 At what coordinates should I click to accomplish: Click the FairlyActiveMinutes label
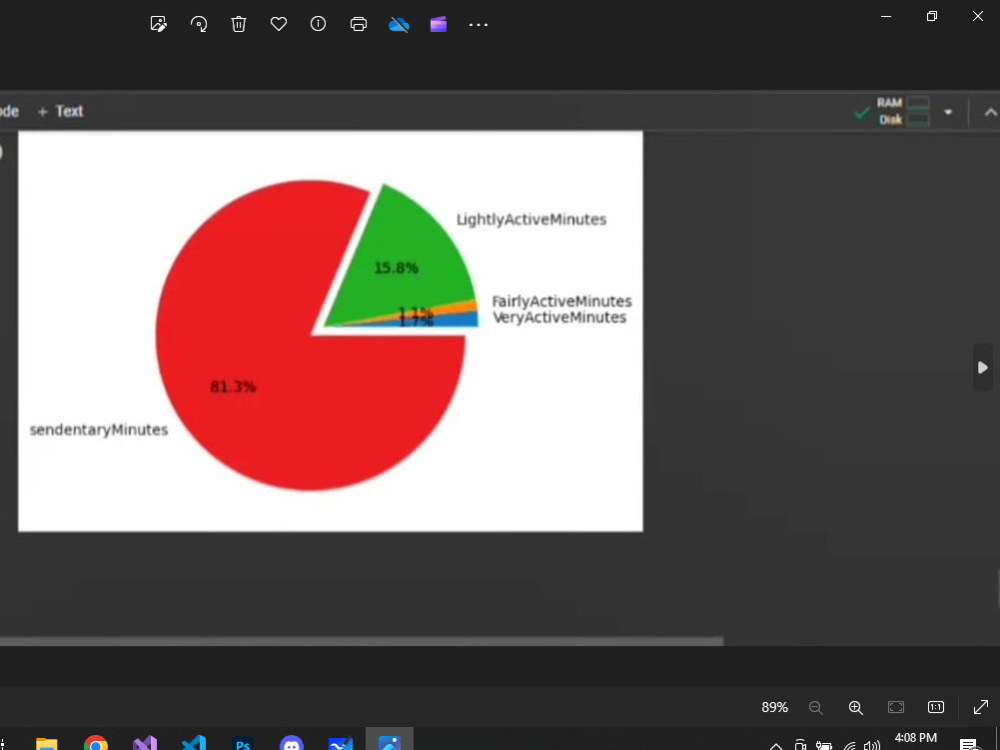562,301
